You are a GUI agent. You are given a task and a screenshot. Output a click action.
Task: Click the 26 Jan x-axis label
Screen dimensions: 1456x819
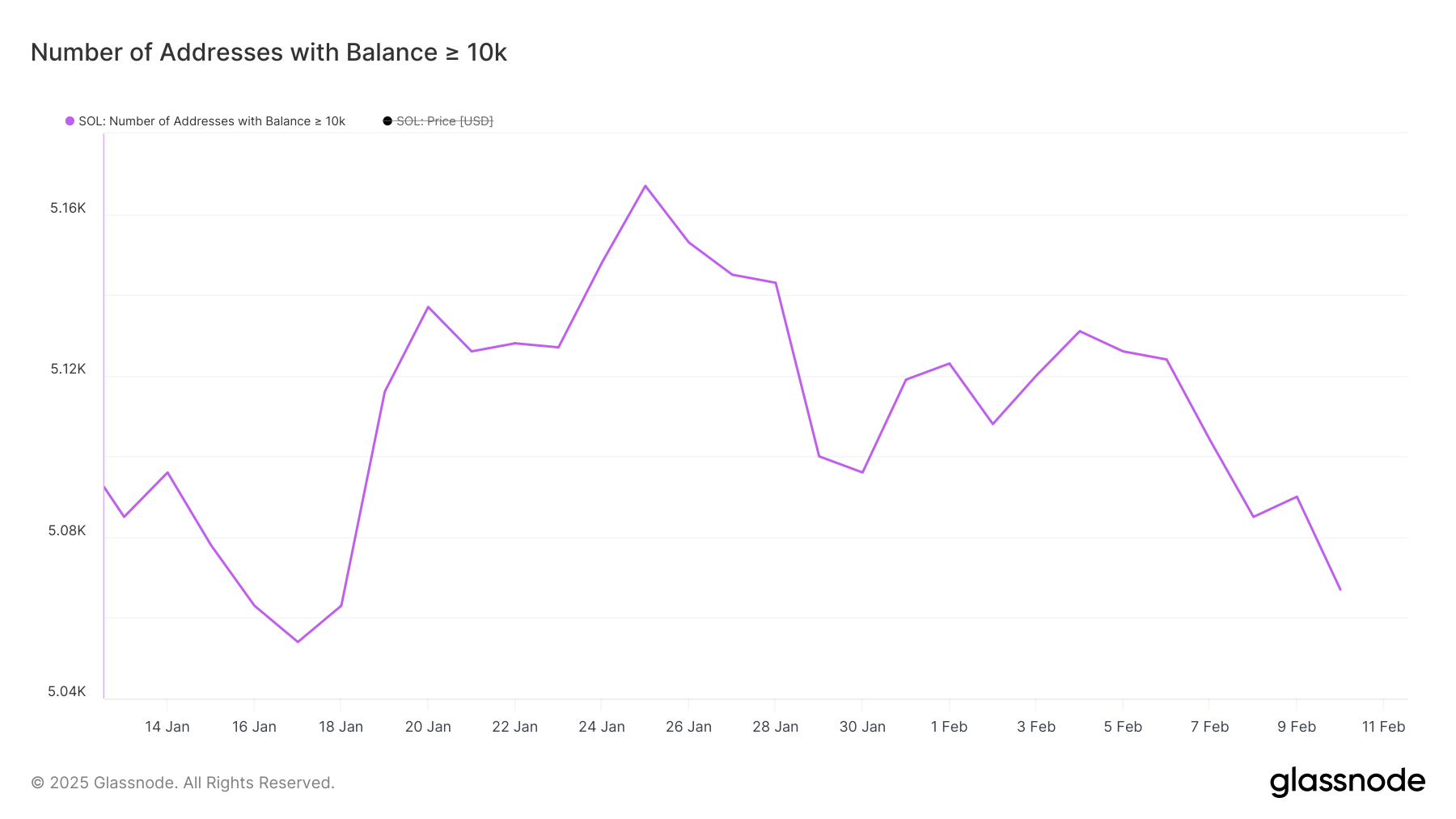point(688,727)
